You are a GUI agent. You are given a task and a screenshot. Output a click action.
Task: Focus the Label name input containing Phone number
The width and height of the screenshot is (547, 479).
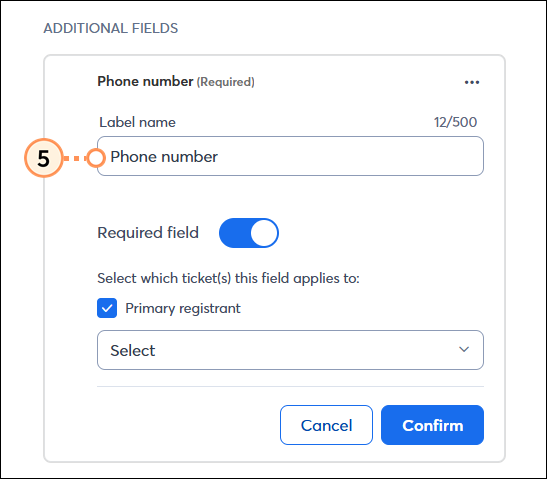pos(290,156)
